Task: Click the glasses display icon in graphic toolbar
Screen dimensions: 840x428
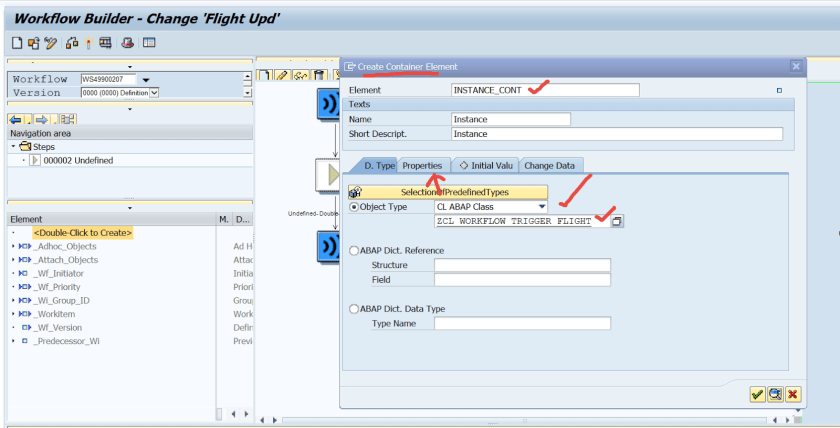Action: coord(301,75)
